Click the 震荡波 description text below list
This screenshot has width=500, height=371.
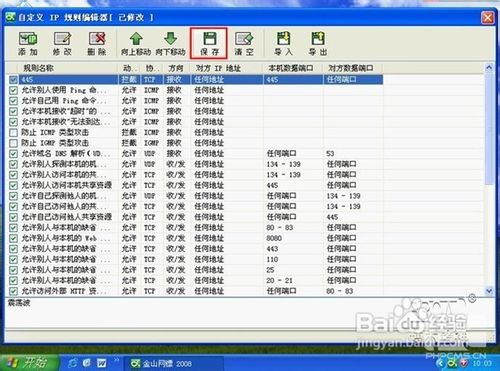click(19, 303)
